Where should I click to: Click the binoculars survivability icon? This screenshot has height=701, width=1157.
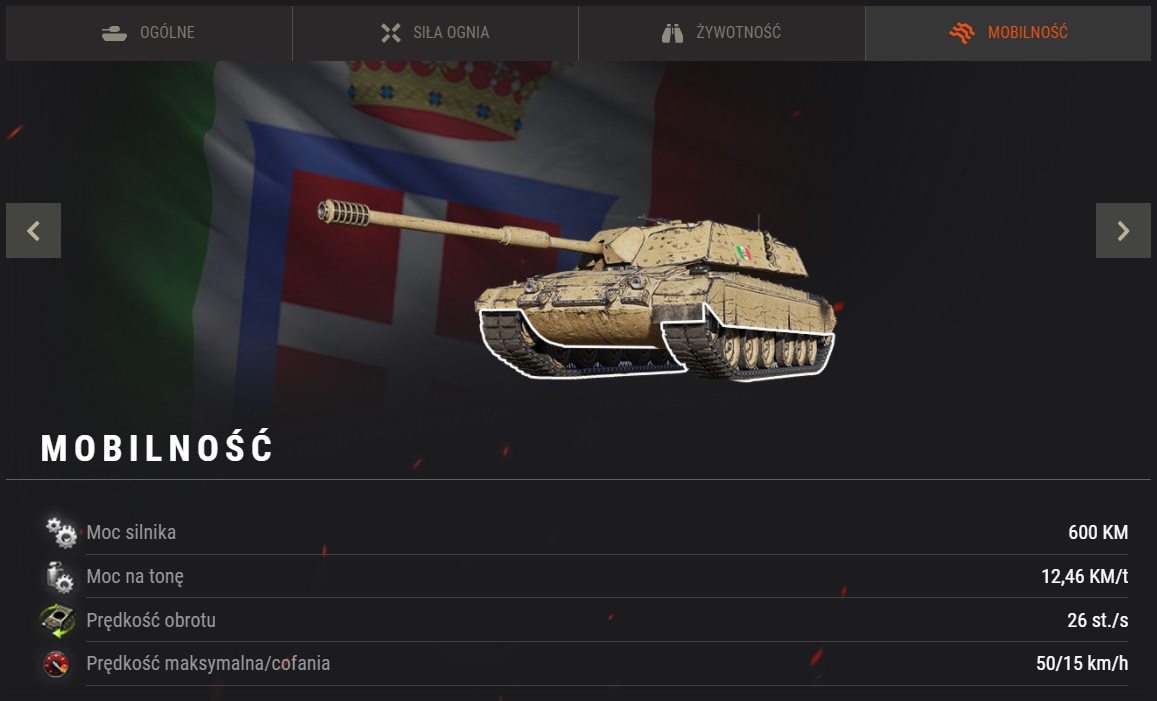672,33
